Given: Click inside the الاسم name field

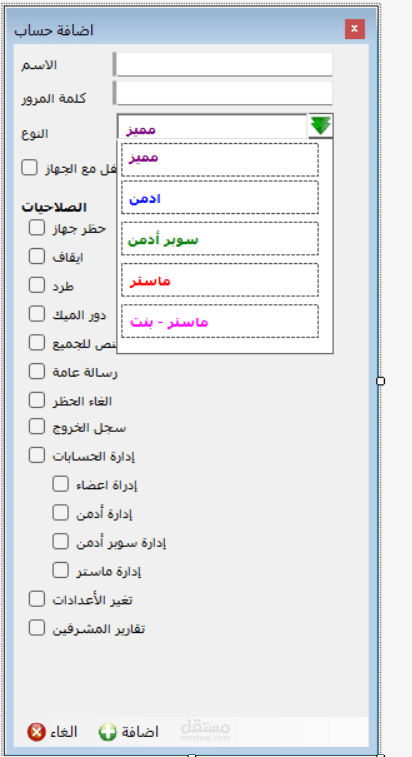Looking at the screenshot, I should click(x=225, y=64).
